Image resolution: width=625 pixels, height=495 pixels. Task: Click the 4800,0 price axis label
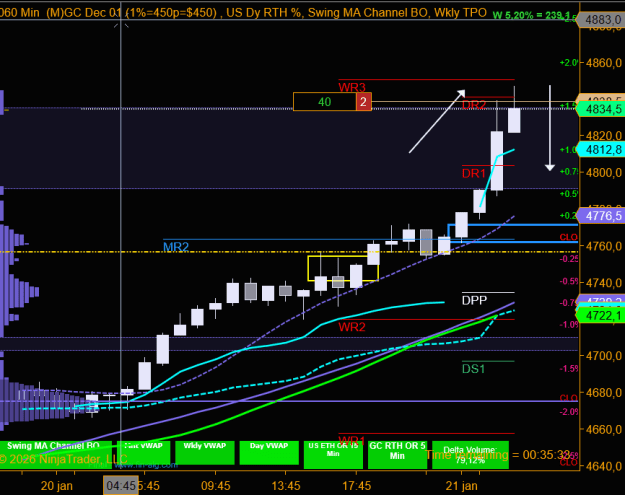point(604,173)
